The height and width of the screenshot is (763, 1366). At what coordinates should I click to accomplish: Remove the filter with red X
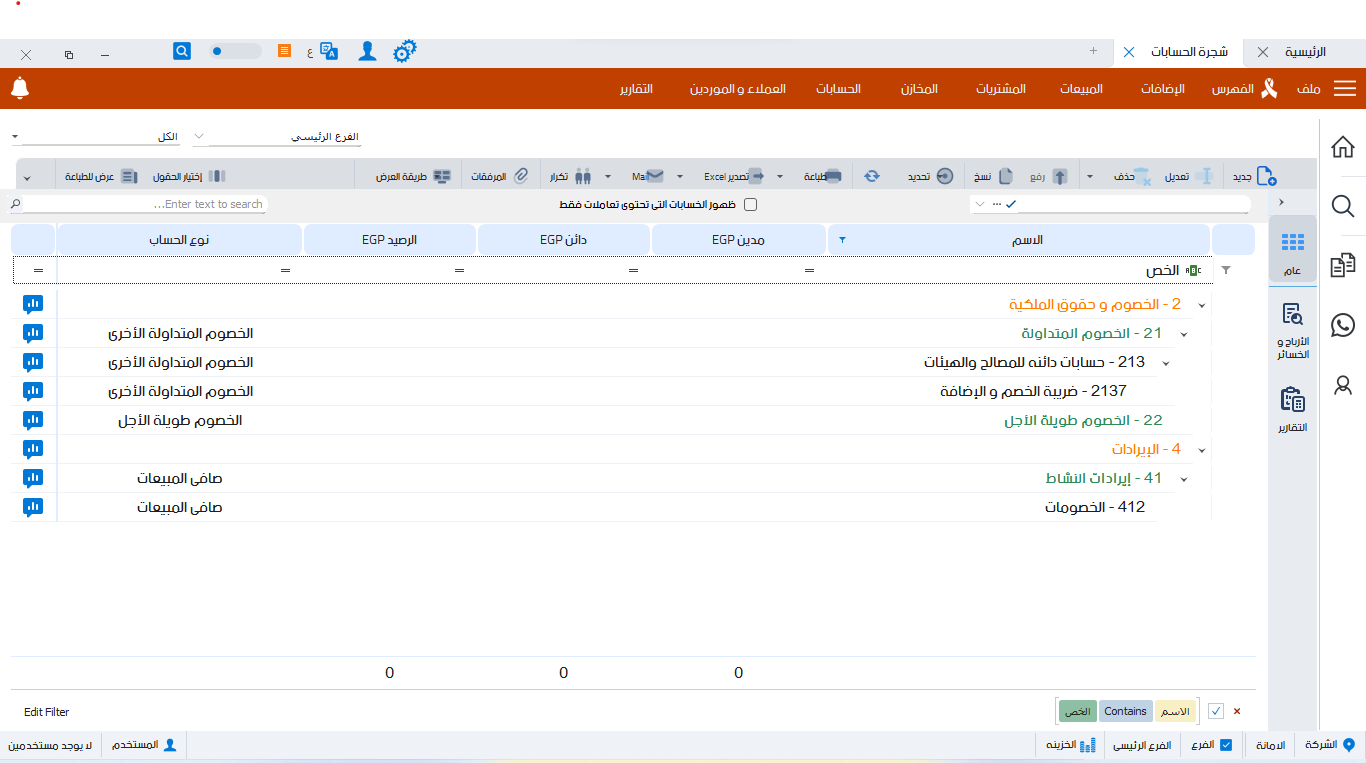(1237, 711)
